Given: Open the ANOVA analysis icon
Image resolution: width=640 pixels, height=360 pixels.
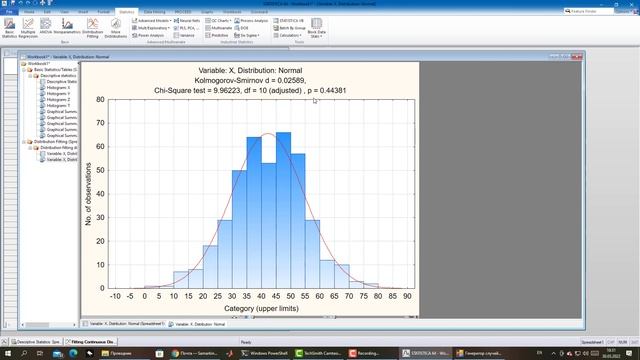Looking at the screenshot, I should 46,27.
